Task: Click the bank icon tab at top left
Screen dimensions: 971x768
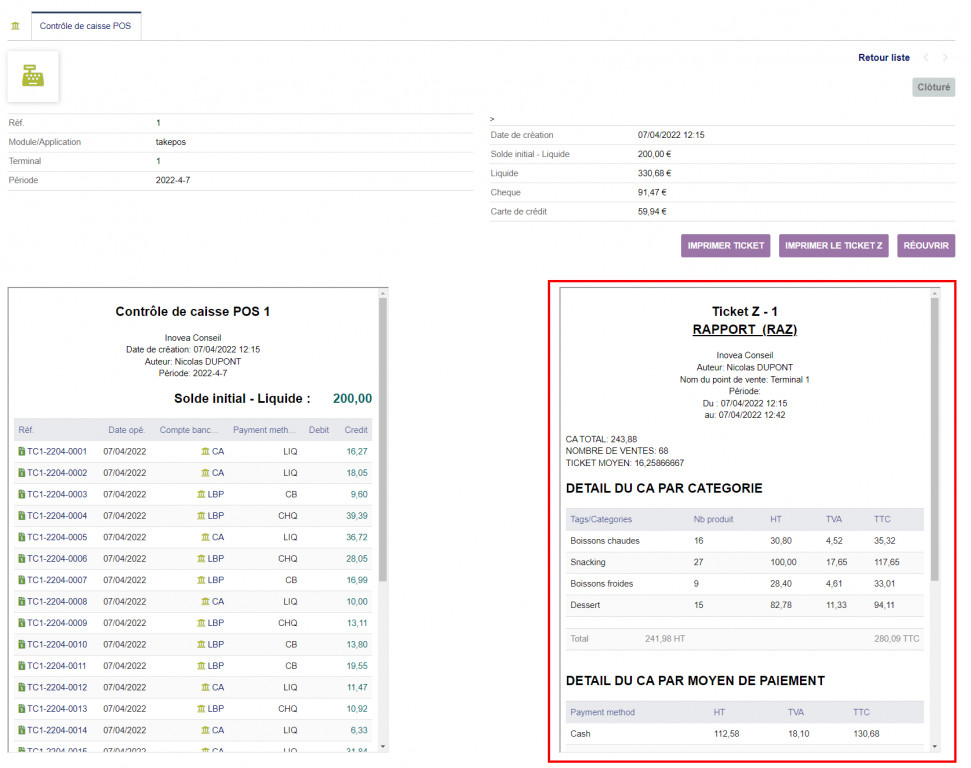Action: click(x=15, y=25)
